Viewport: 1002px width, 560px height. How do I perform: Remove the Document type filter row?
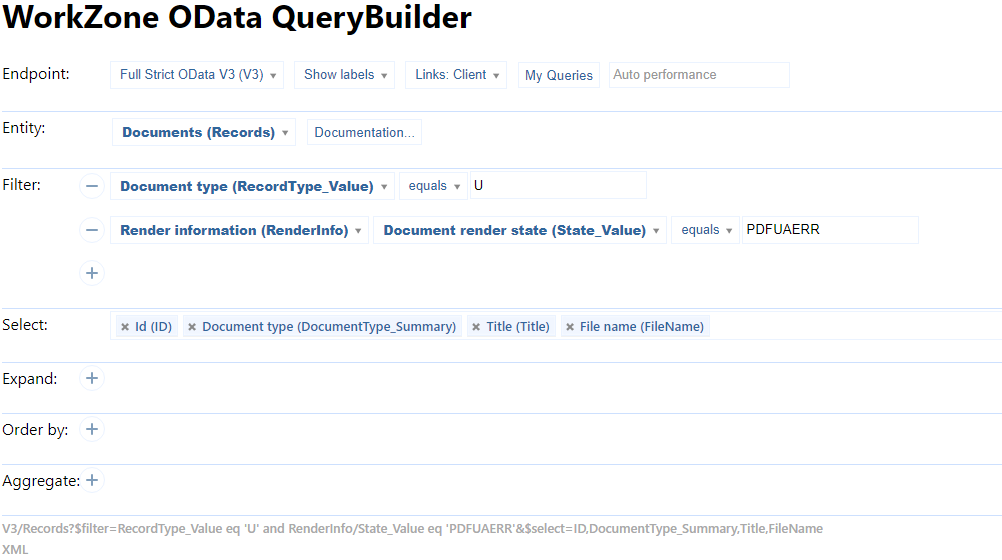92,186
